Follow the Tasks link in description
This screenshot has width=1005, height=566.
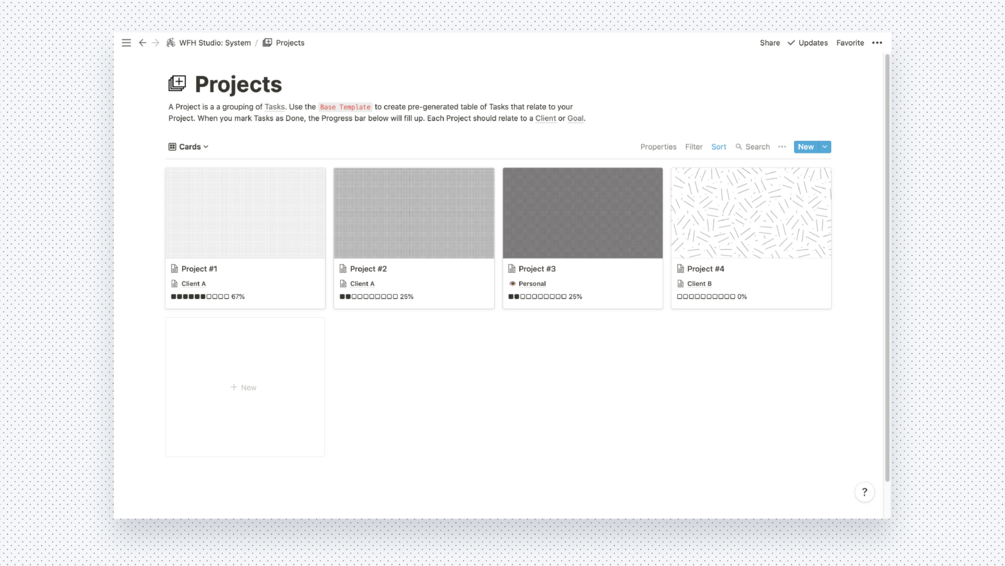pyautogui.click(x=274, y=107)
